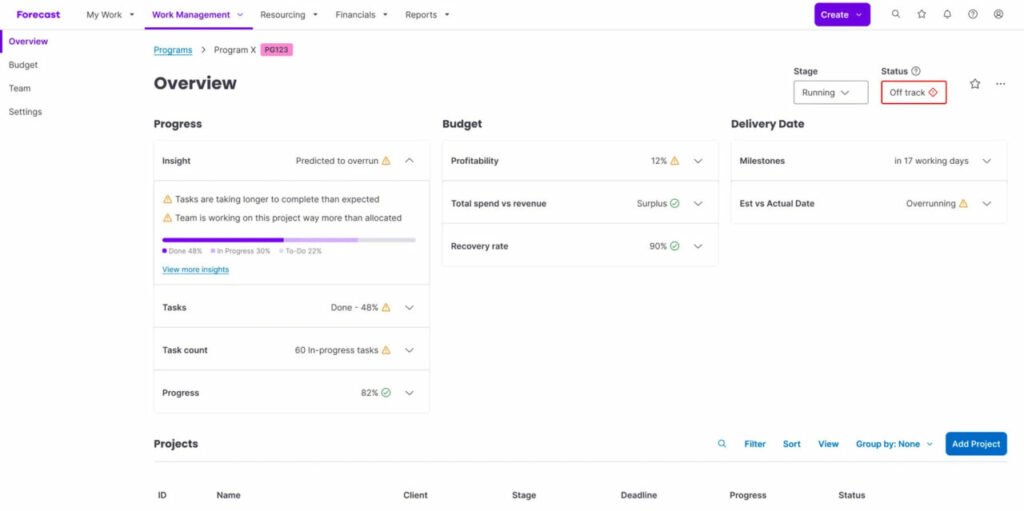Image resolution: width=1024 pixels, height=511 pixels.
Task: Click the task progress bar in Insight
Action: 288,240
